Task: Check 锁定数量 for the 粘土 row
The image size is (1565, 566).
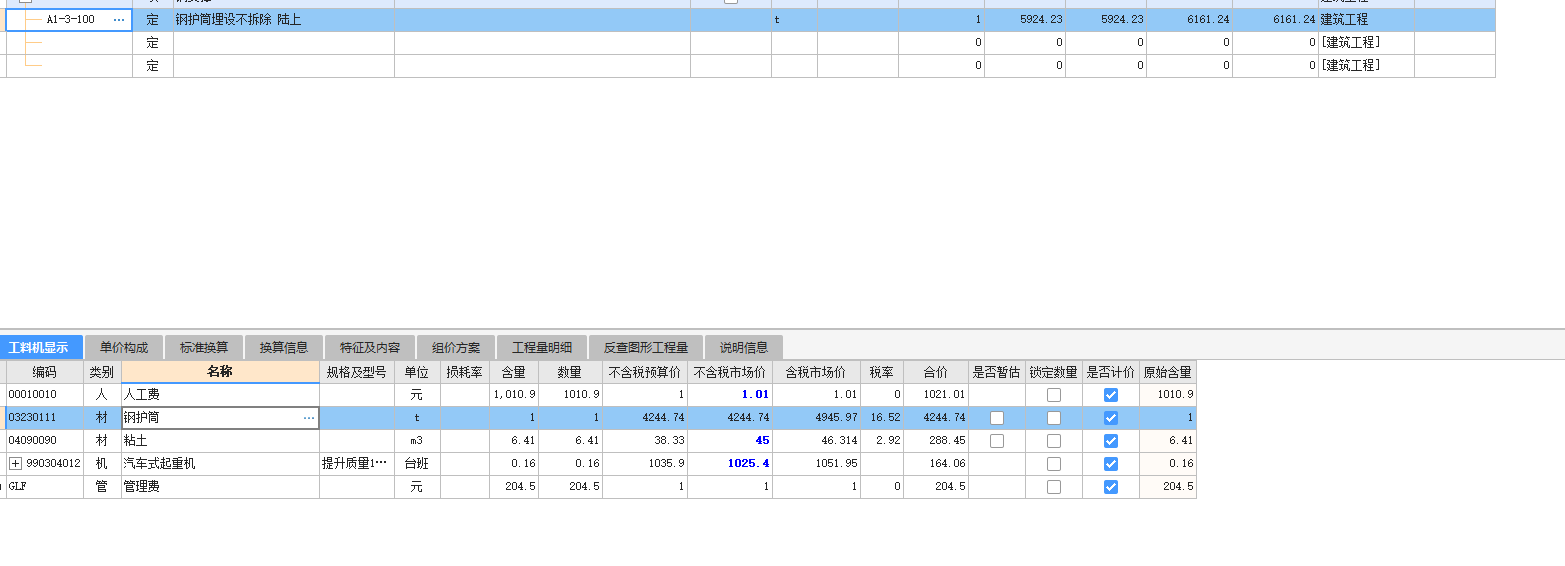Action: click(x=1054, y=441)
